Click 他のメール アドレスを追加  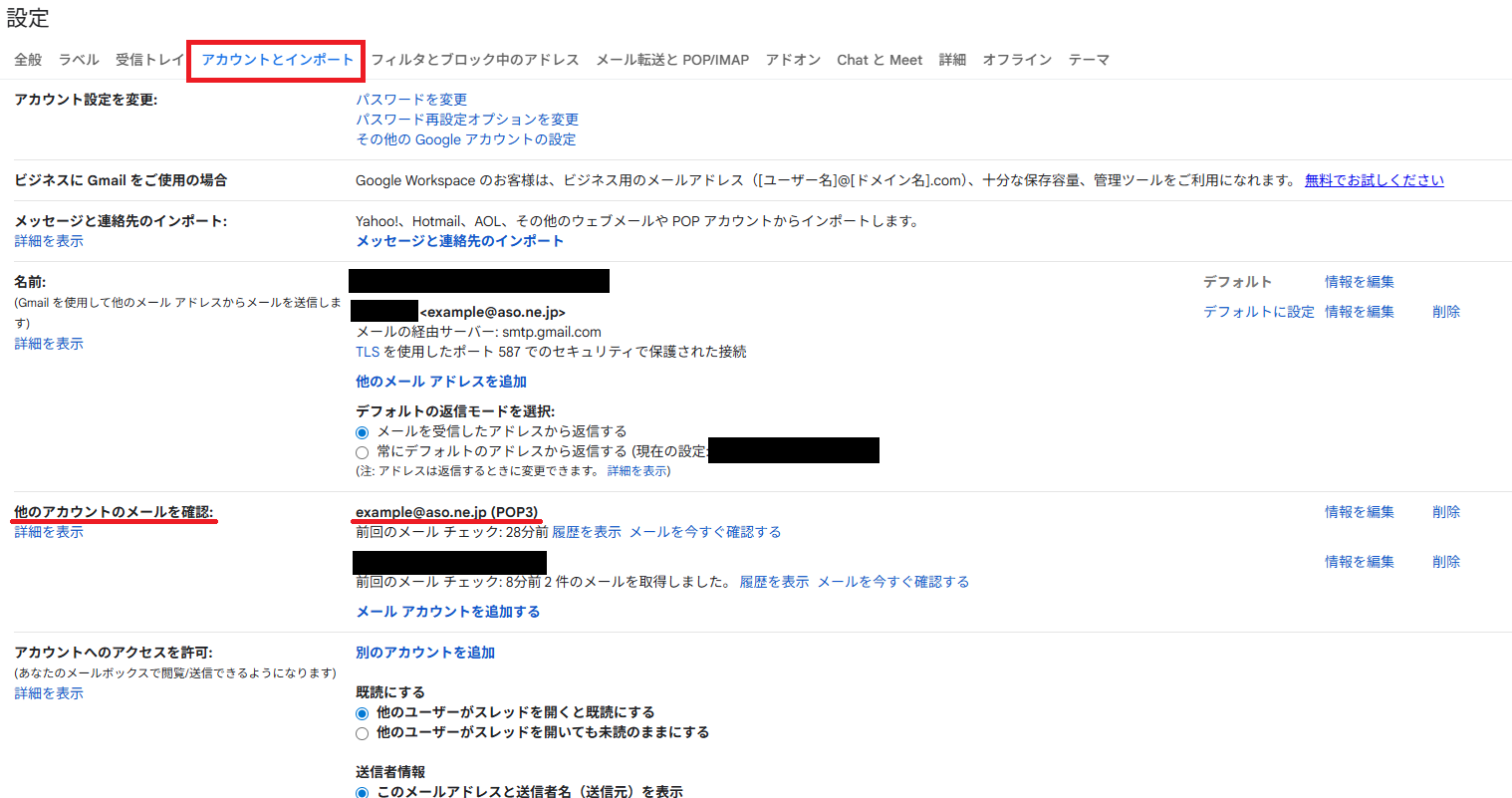point(440,381)
